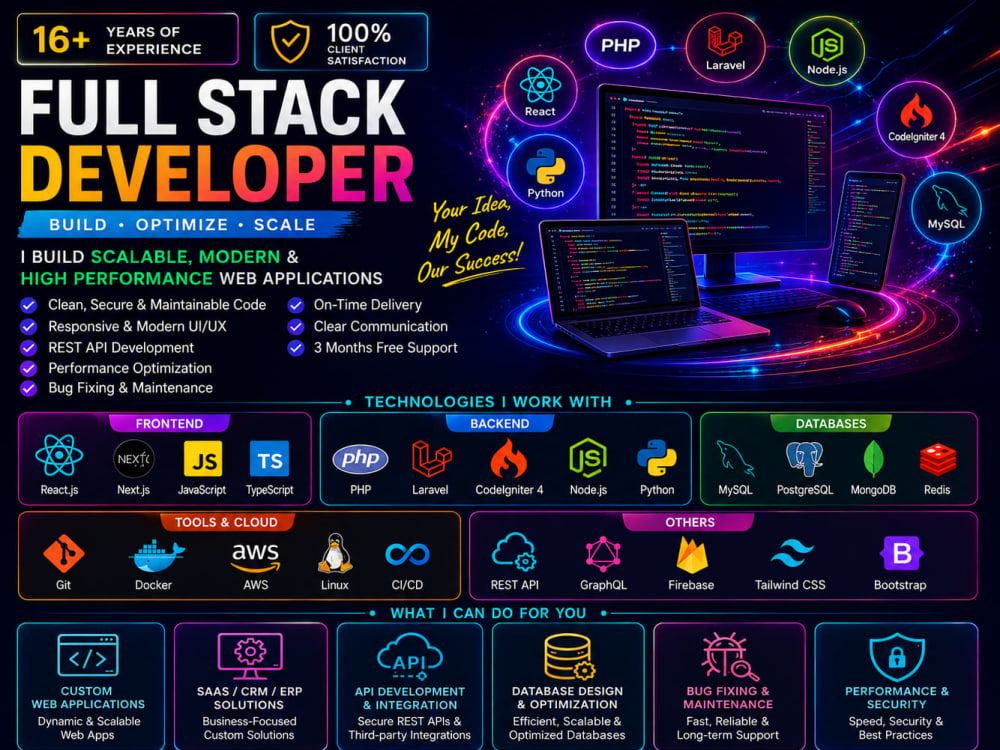The height and width of the screenshot is (750, 1000).
Task: Click the MySQL dolphin in Databases section
Action: [735, 458]
